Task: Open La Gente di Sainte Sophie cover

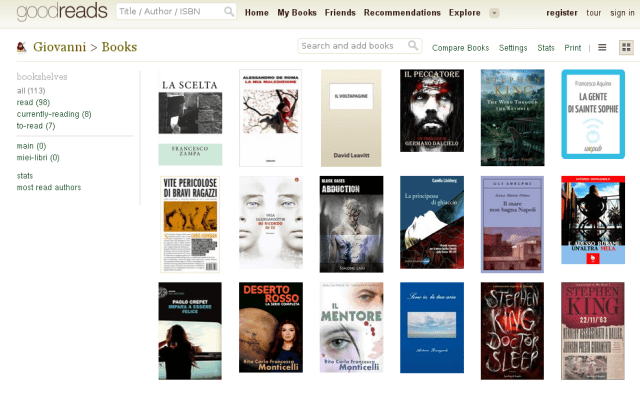Action: pos(593,114)
